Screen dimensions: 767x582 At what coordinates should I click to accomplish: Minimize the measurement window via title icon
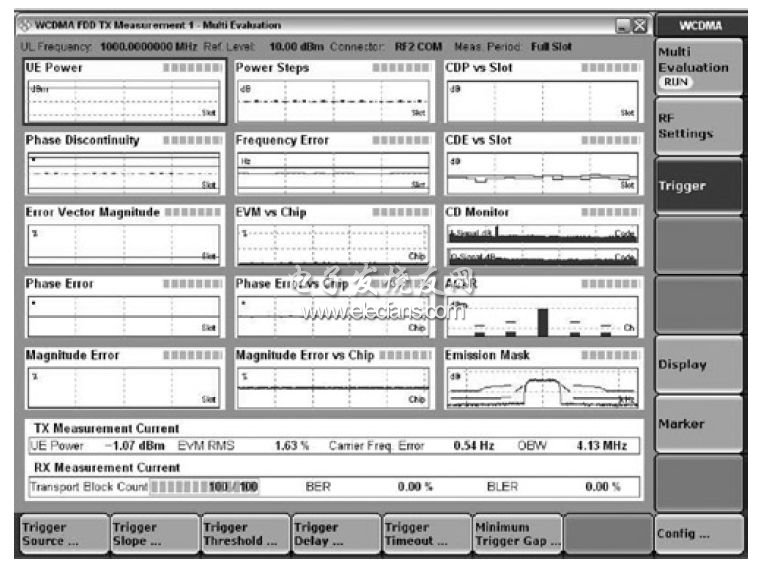point(623,24)
